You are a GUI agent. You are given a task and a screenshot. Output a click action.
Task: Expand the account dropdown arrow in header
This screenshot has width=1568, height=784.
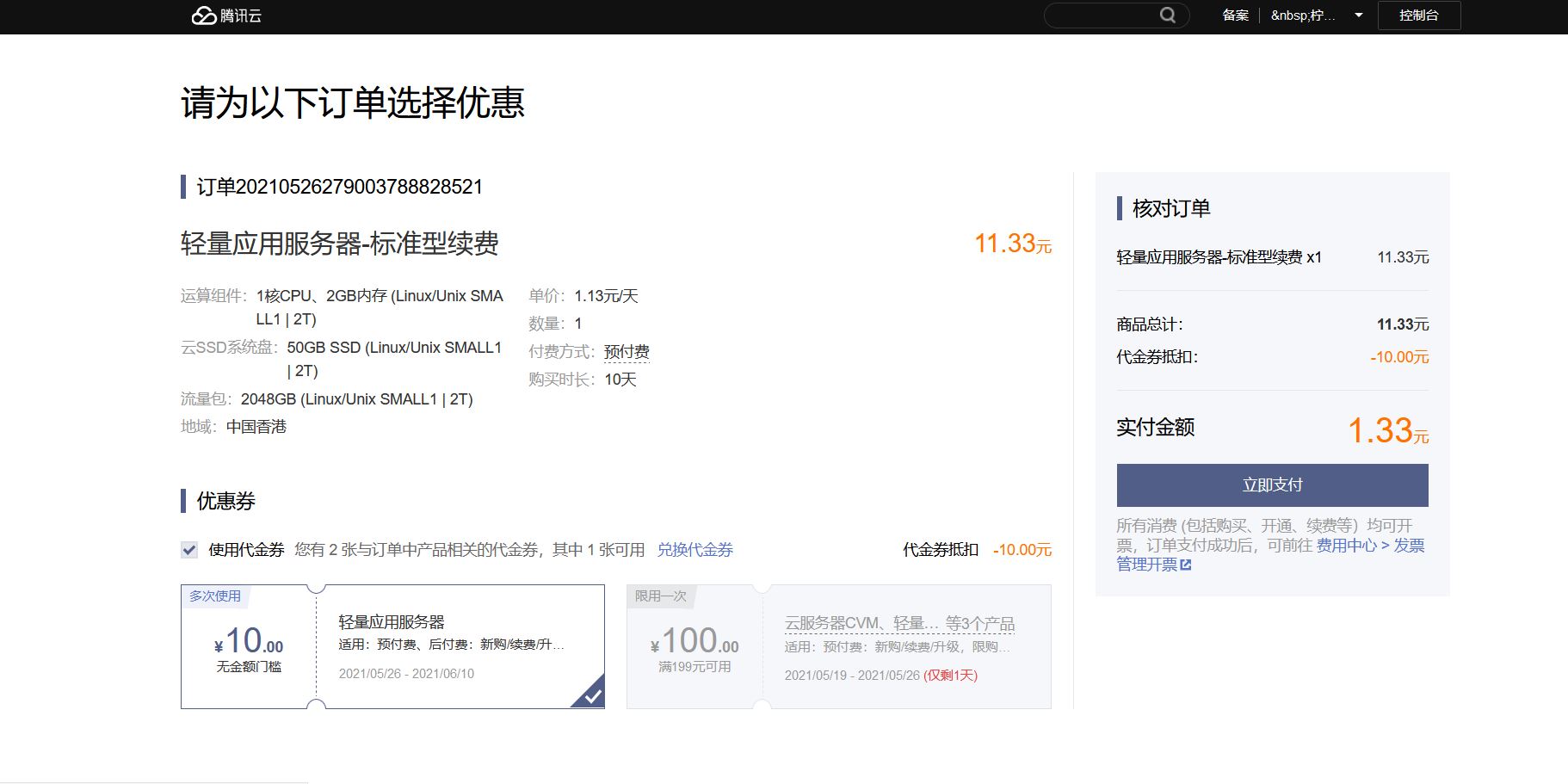point(1358,15)
